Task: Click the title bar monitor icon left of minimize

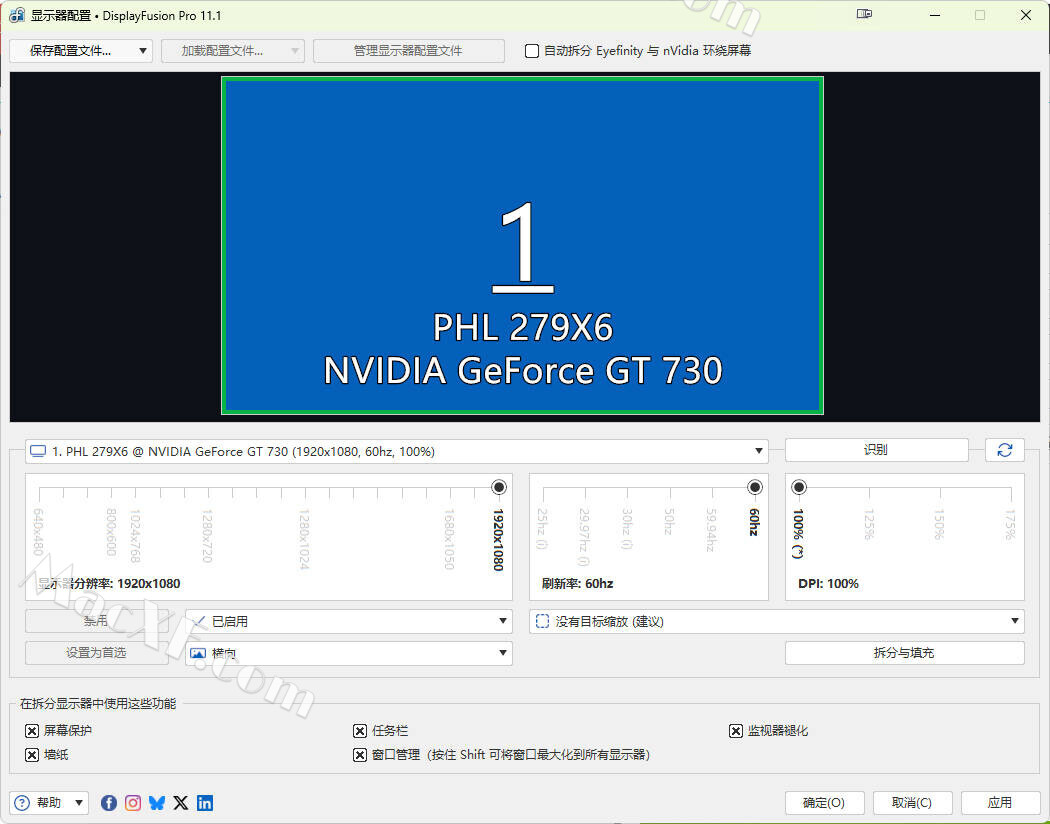Action: [x=865, y=15]
